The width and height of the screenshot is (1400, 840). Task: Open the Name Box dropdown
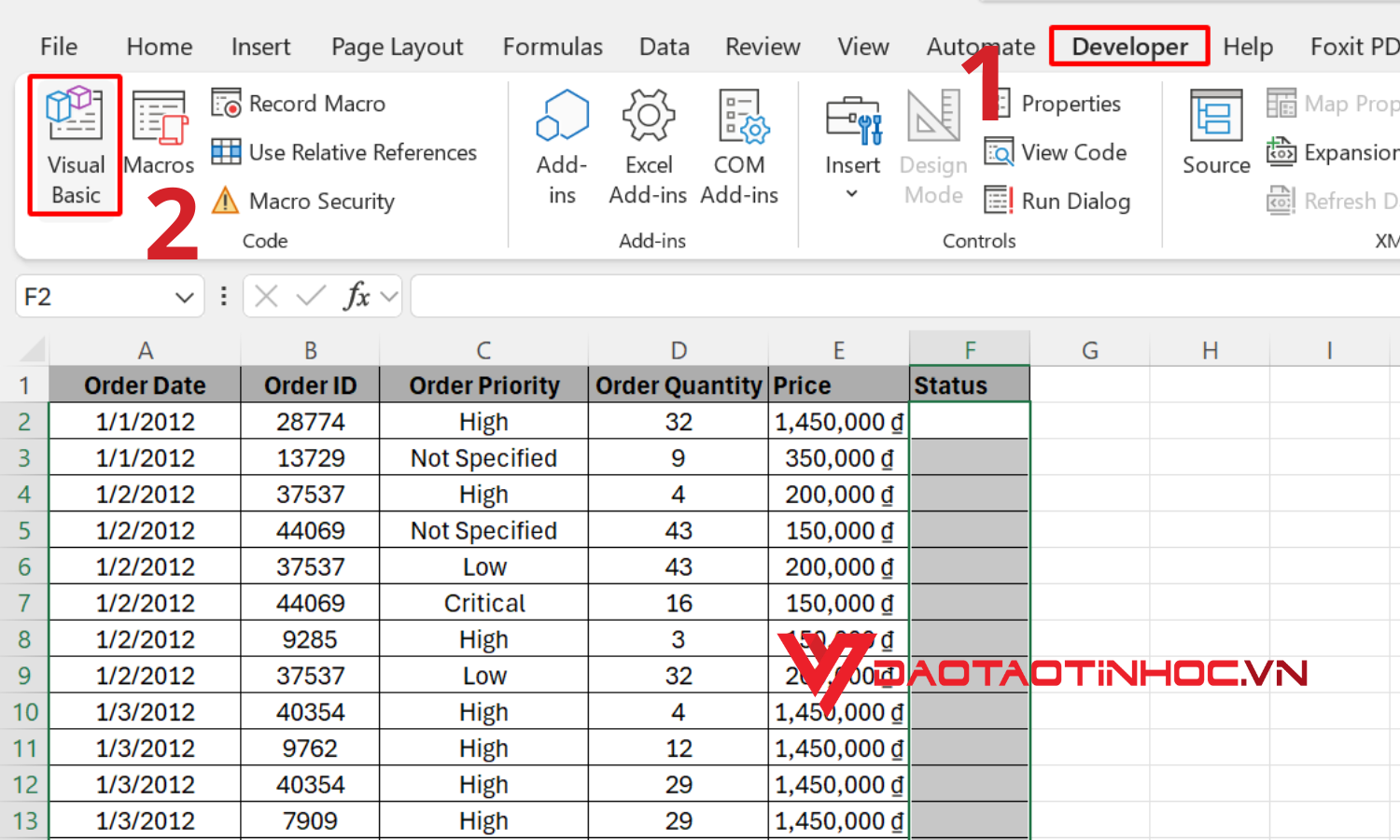pos(183,296)
